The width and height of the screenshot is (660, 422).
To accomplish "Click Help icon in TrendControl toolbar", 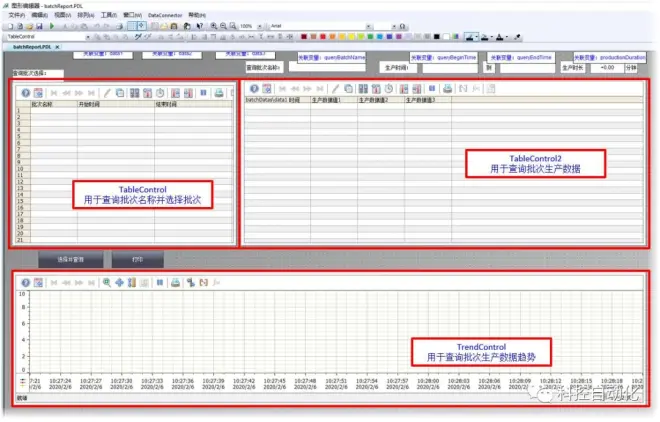I will (26, 283).
